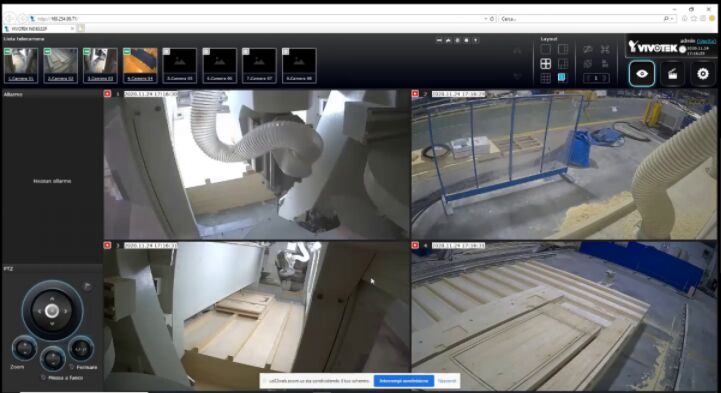Open the 1.Camera 01 thumbnail
Viewport: 721px width, 393px height.
pos(21,65)
